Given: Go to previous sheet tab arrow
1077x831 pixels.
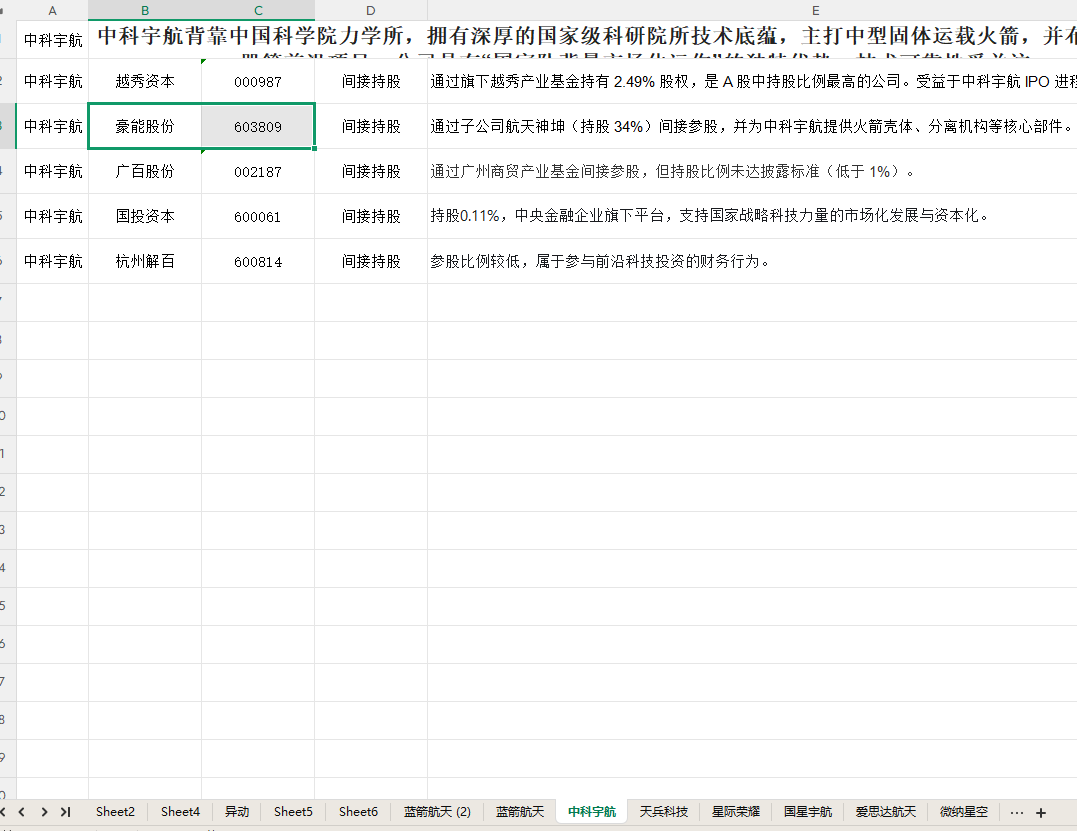Looking at the screenshot, I should pos(22,812).
